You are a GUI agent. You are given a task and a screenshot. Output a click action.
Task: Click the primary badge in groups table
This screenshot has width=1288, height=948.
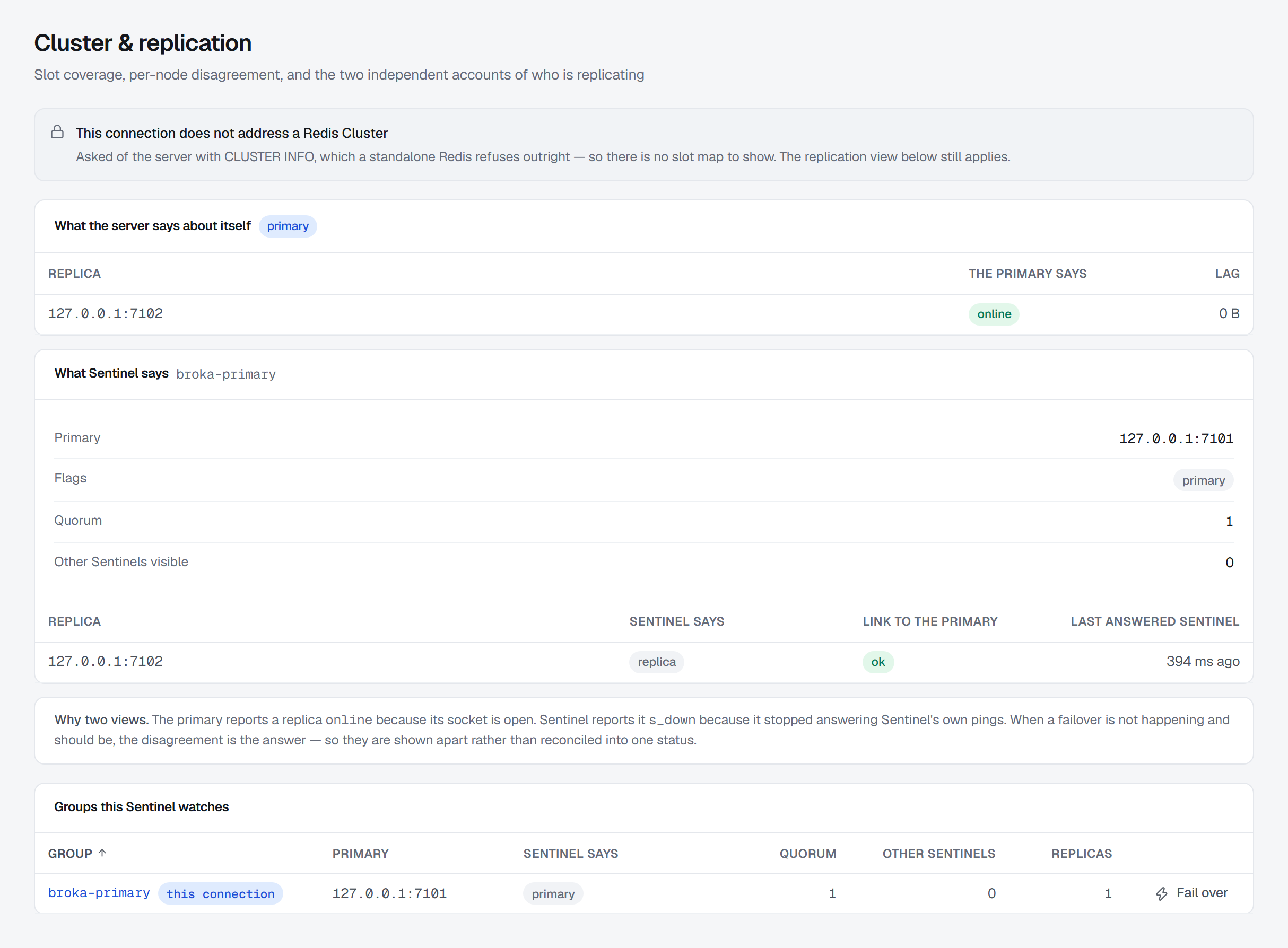click(x=553, y=893)
